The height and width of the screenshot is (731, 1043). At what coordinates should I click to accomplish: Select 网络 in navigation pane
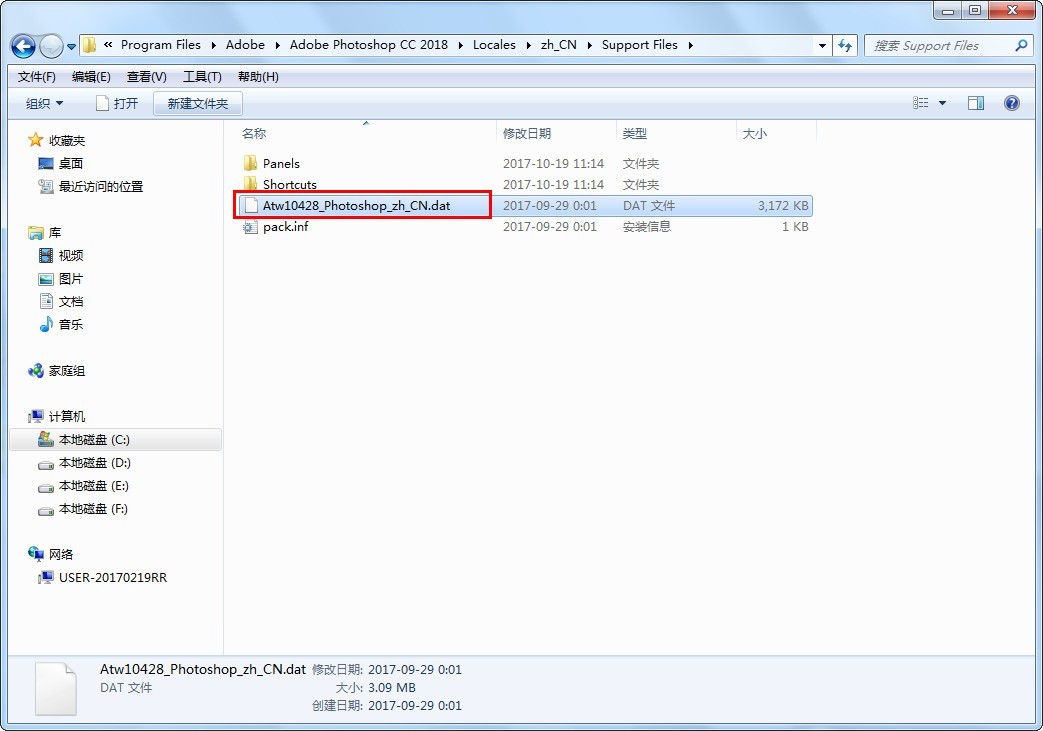(61, 554)
